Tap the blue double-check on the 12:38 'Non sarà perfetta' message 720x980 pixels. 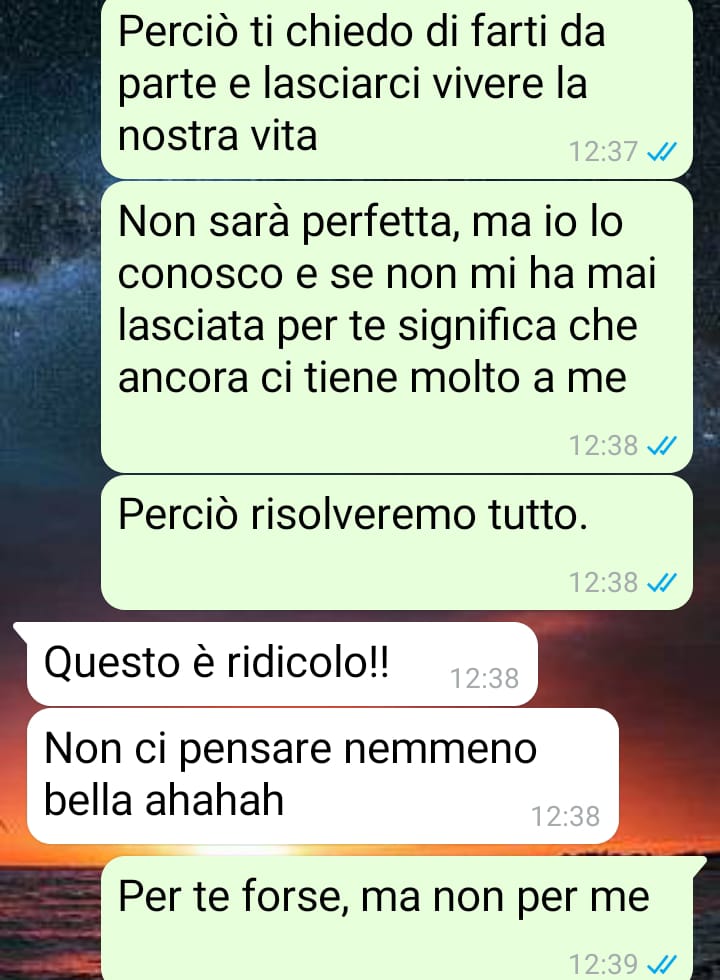[661, 446]
